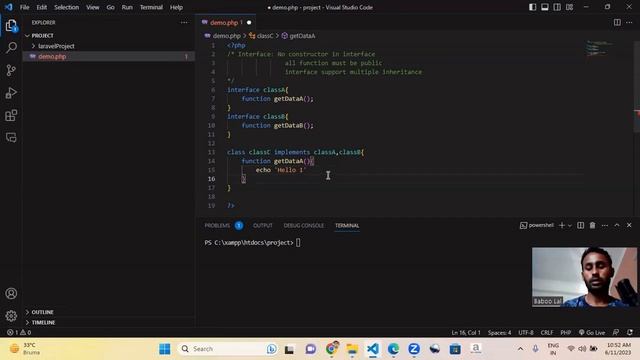
Task: Open Microsoft Edge from the taskbar
Action: [x=393, y=349]
